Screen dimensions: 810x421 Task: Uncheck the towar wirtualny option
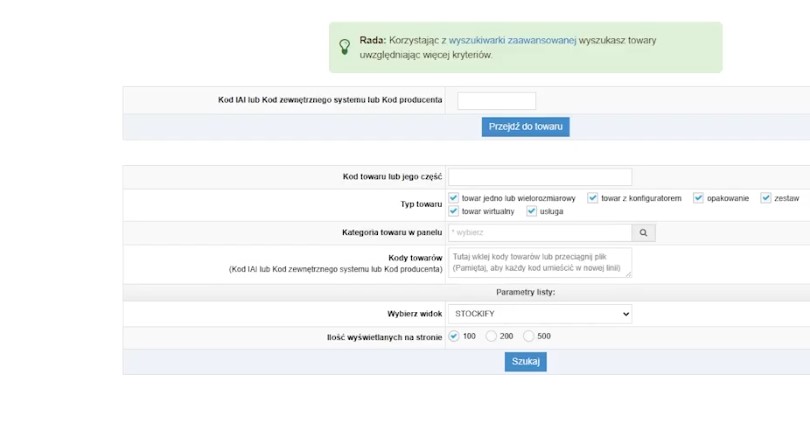click(454, 211)
